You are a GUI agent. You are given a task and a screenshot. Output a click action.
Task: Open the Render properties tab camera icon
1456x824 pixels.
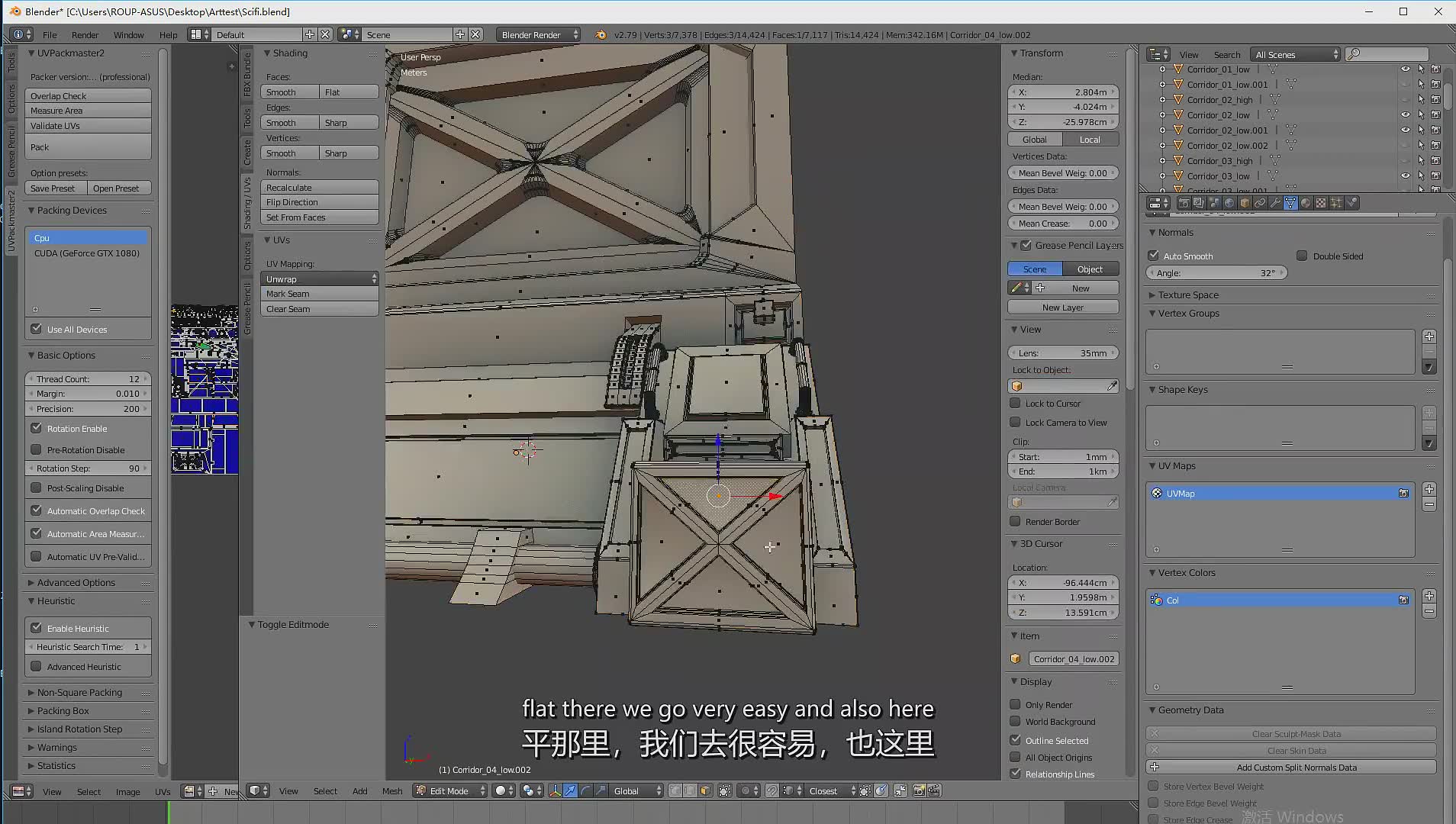pyautogui.click(x=1184, y=203)
